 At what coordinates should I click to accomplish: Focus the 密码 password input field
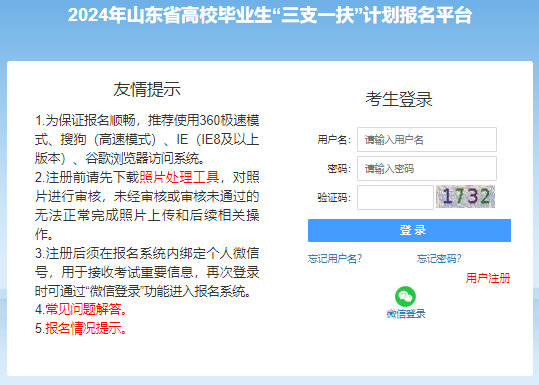coord(427,168)
